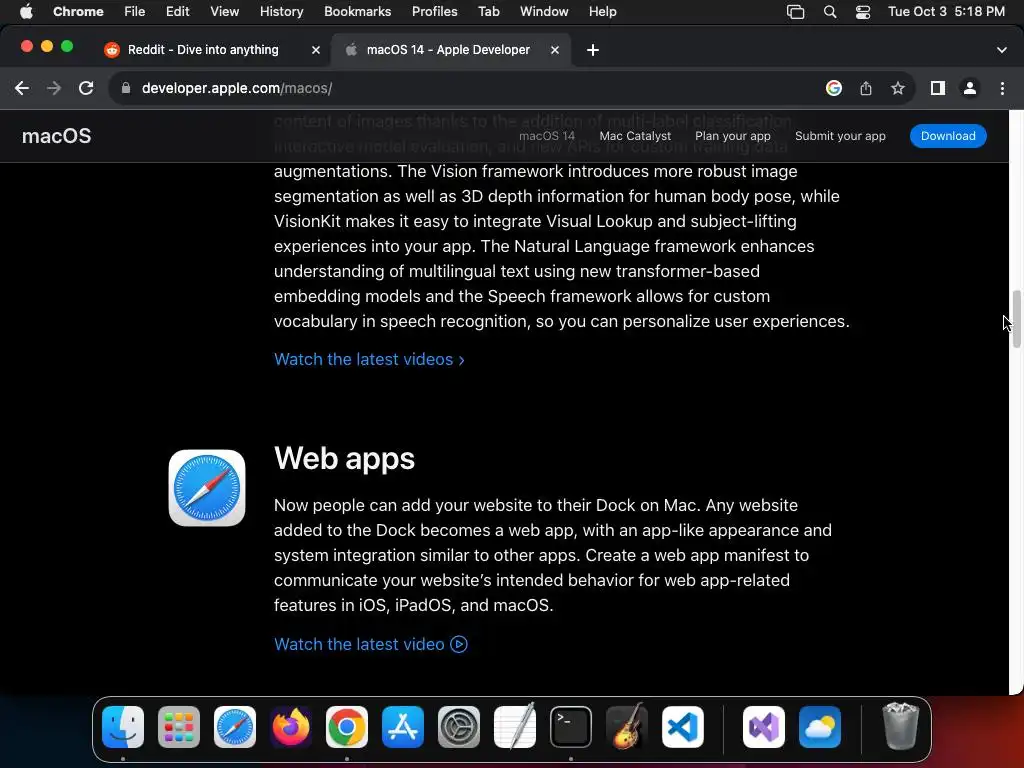Open Watch the latest videos link
Viewport: 1024px width, 768px height.
pyautogui.click(x=369, y=359)
